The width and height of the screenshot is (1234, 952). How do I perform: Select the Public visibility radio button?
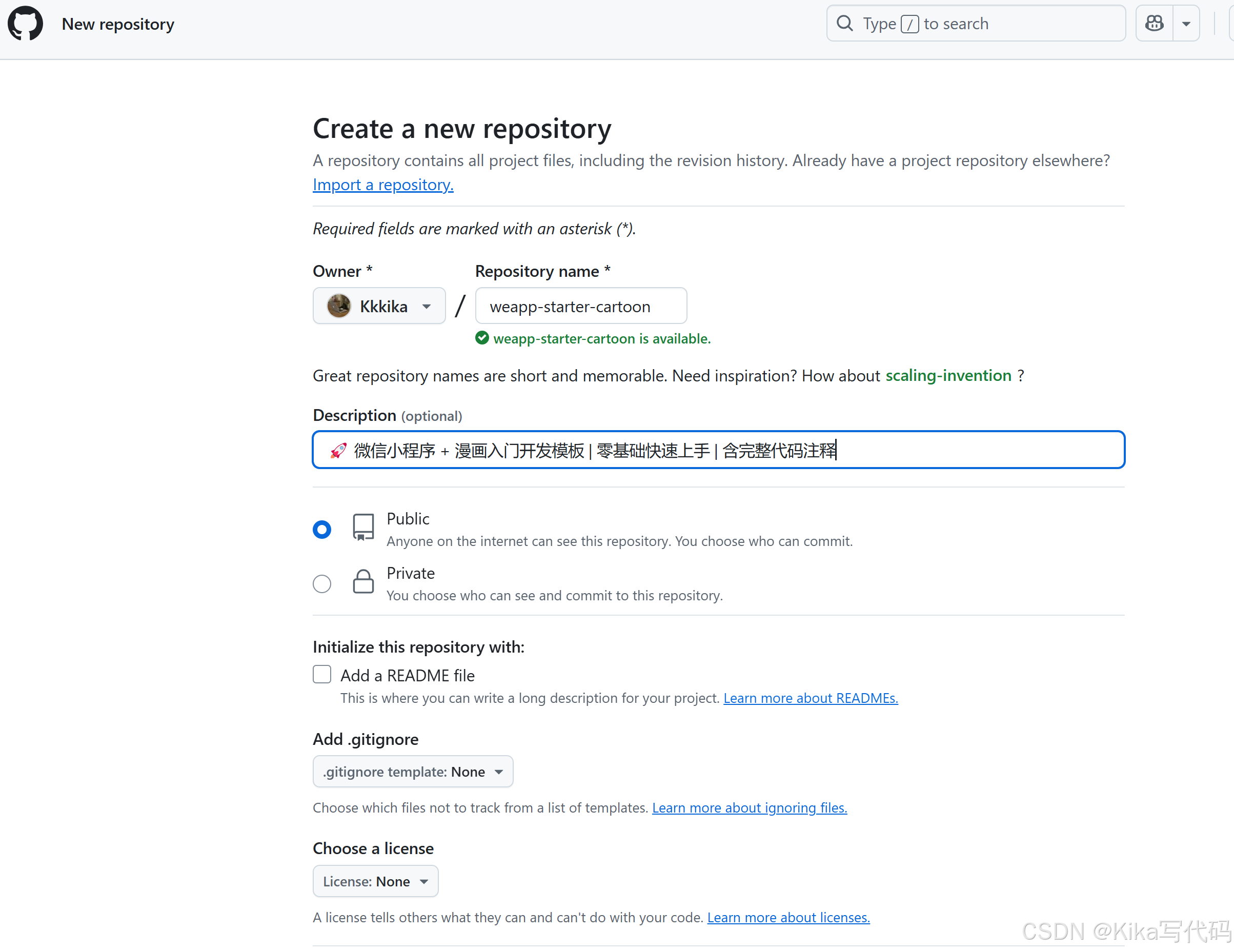(x=322, y=530)
